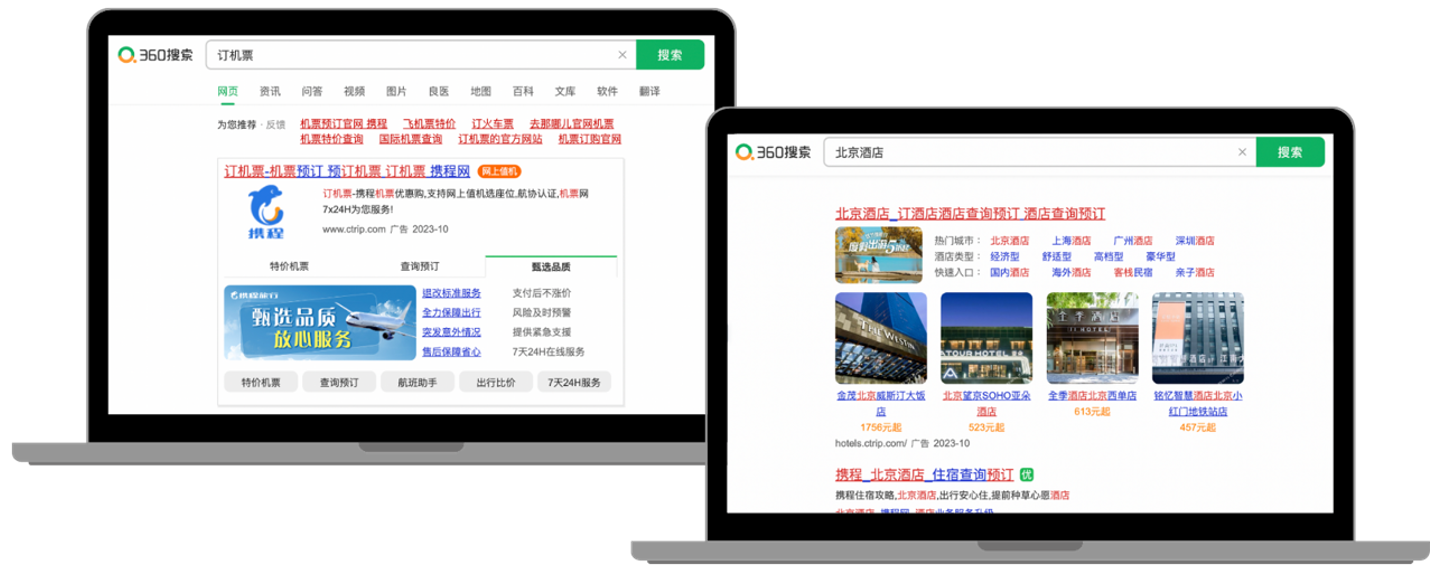Open suggestion 订火车票
1430x572 pixels.
[x=492, y=124]
